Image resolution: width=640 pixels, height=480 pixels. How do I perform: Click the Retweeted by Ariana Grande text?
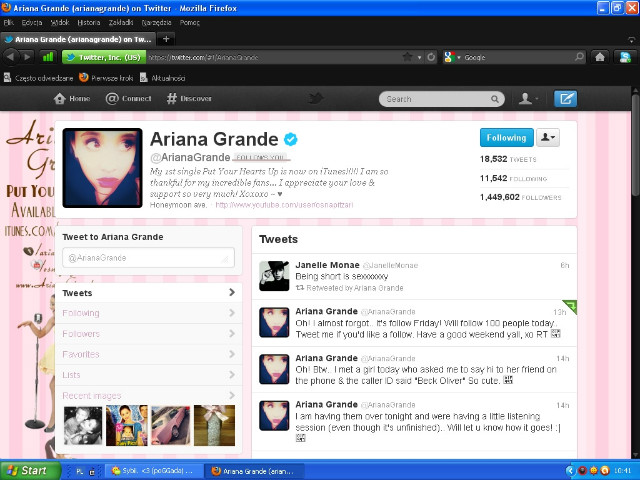[x=355, y=288]
